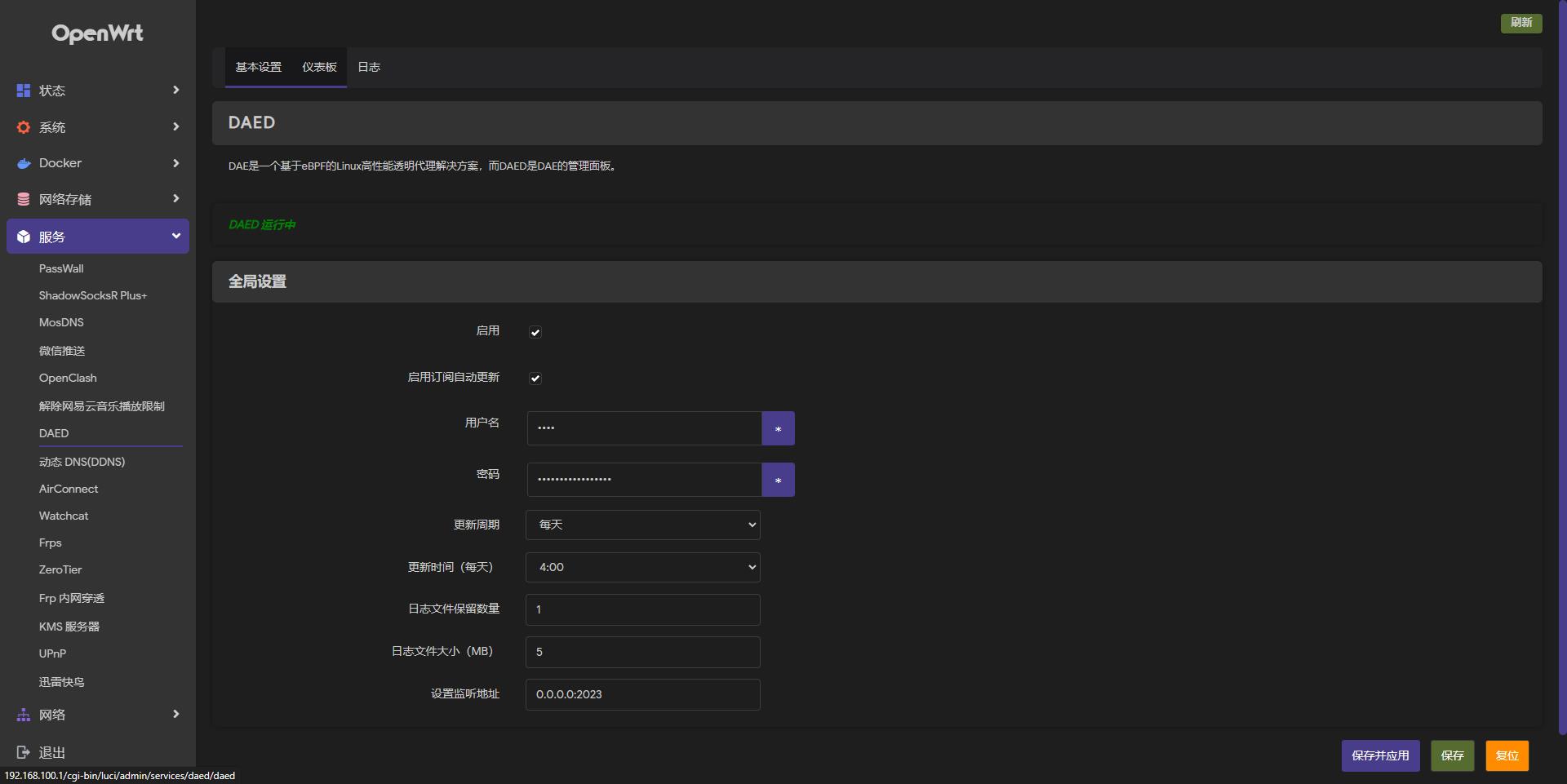Switch to the 日志 tab
Viewport: 1567px width, 784px height.
click(x=369, y=67)
